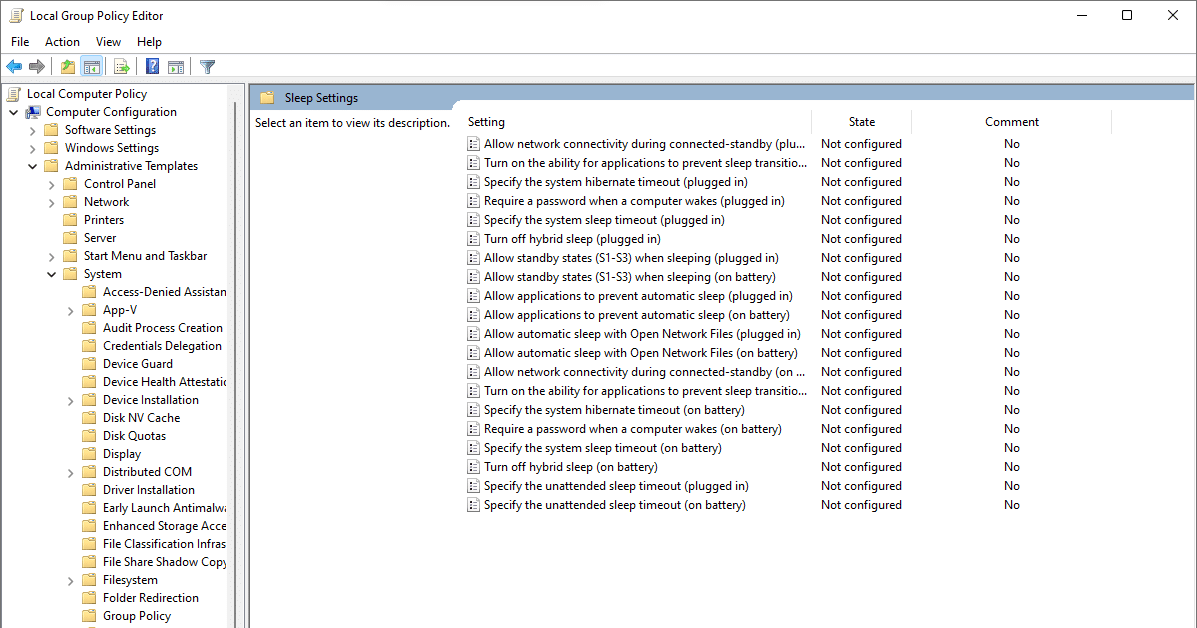Collapse the Computer Configuration tree node
The width and height of the screenshot is (1197, 628).
[x=14, y=112]
